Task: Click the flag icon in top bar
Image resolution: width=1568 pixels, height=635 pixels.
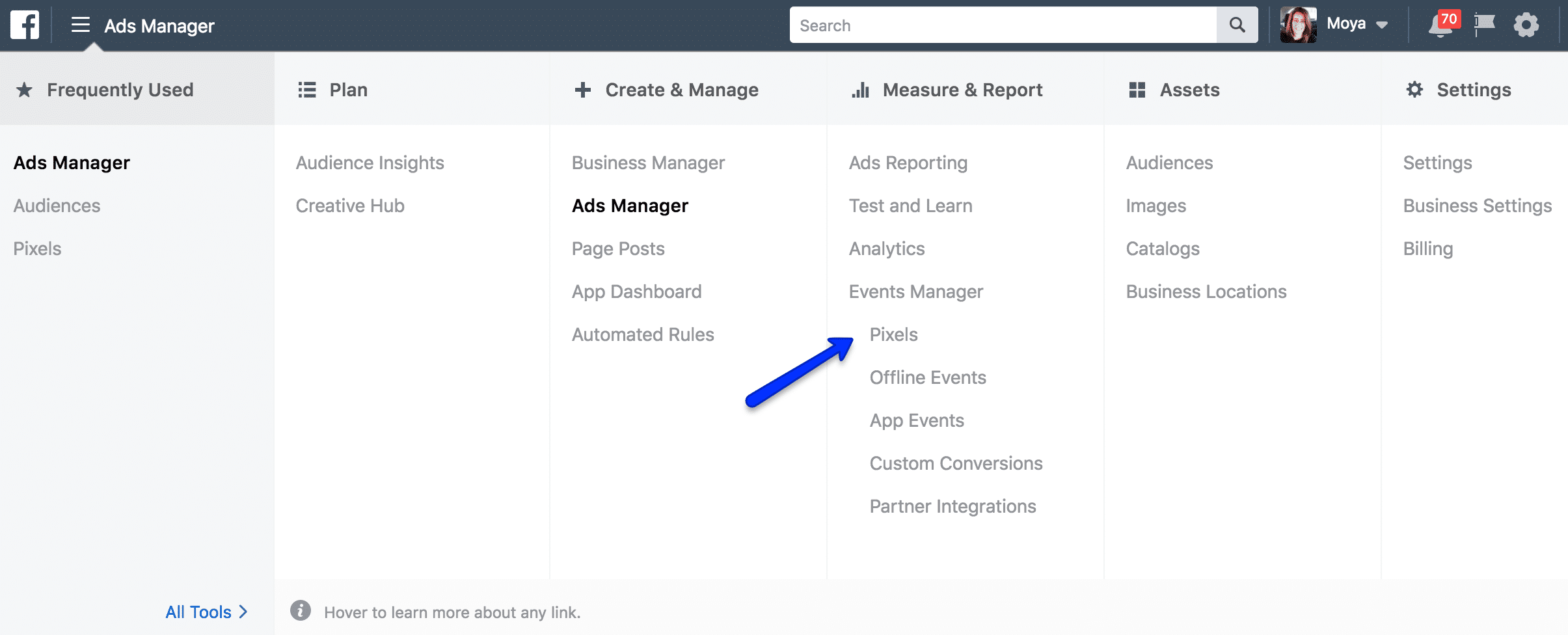Action: point(1484,25)
